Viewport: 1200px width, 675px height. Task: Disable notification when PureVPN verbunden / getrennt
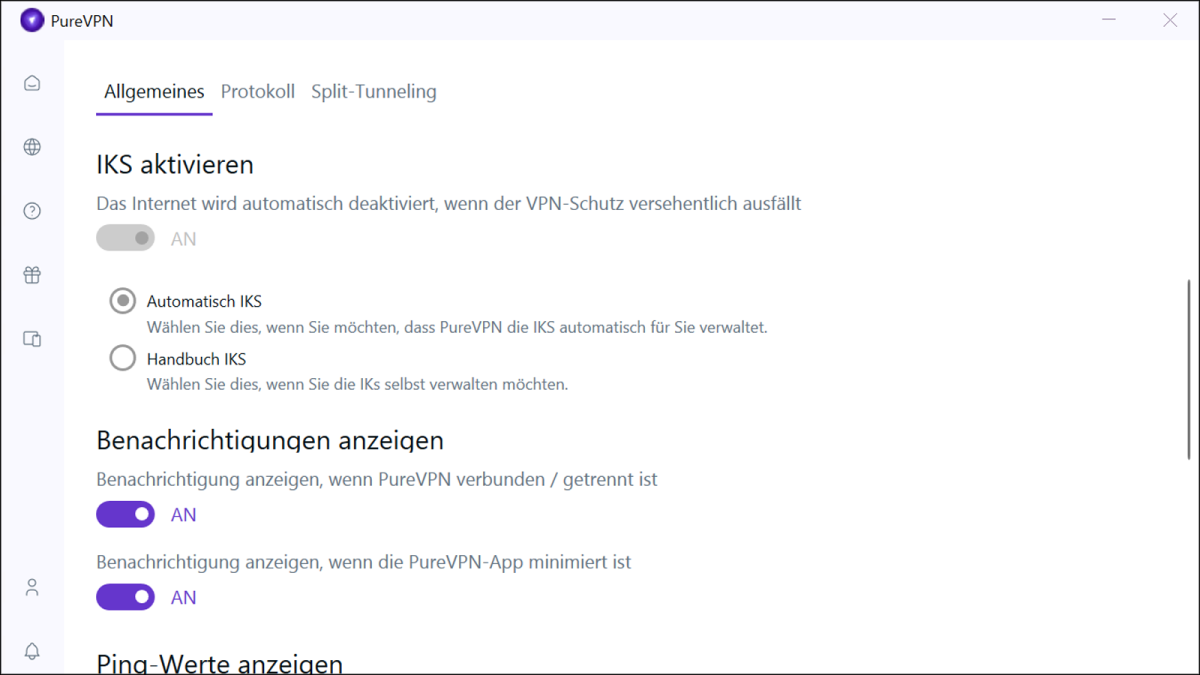(x=126, y=514)
